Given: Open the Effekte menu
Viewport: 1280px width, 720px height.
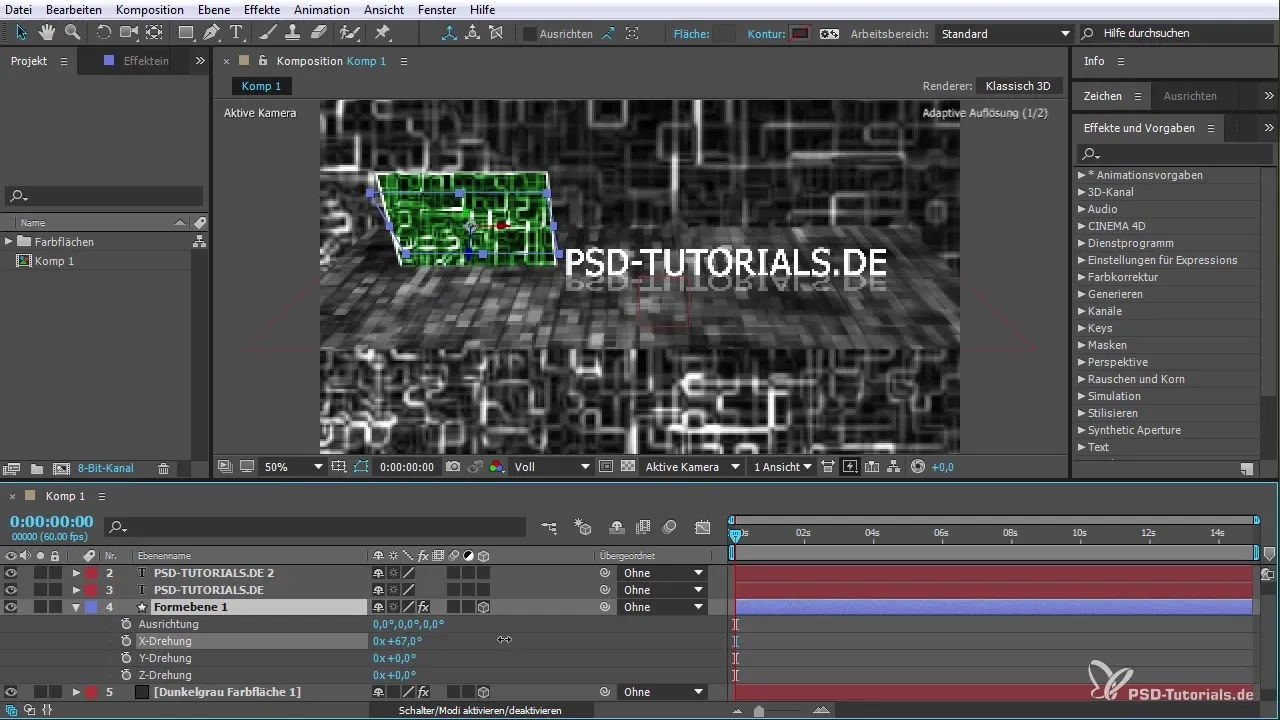Looking at the screenshot, I should click(262, 9).
